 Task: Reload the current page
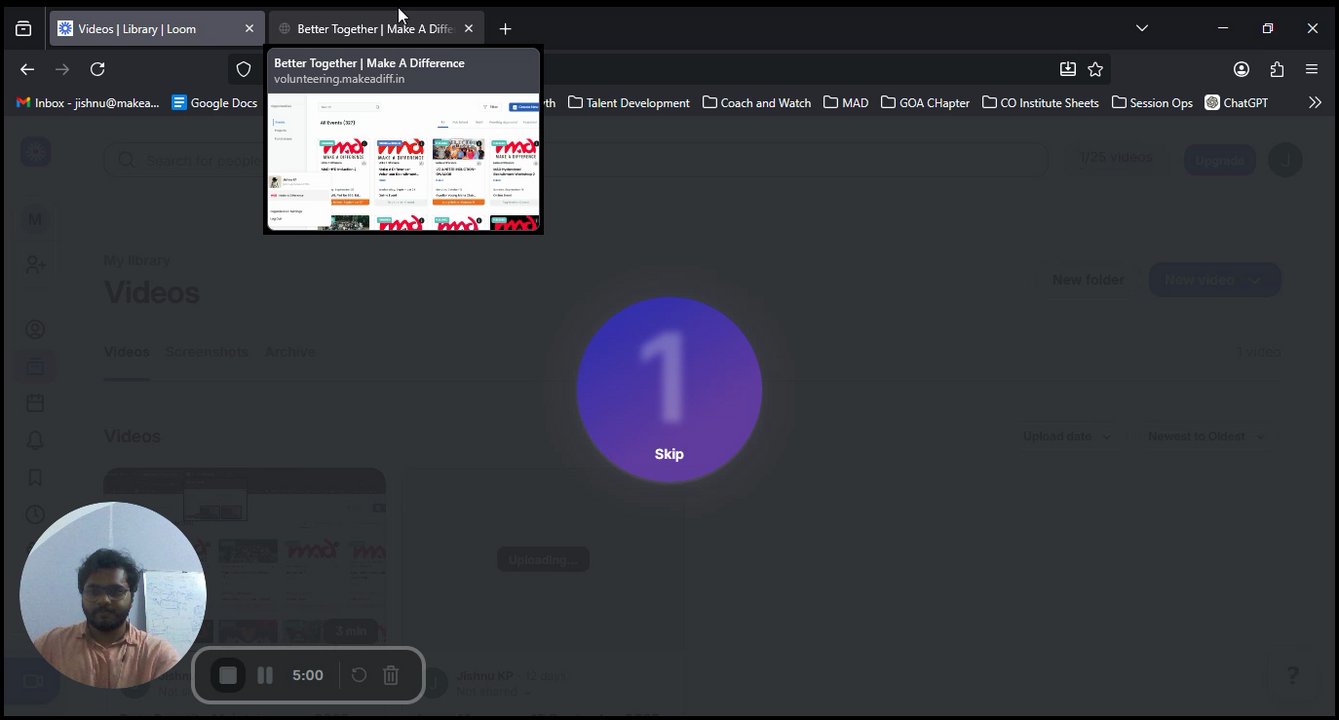(x=97, y=69)
